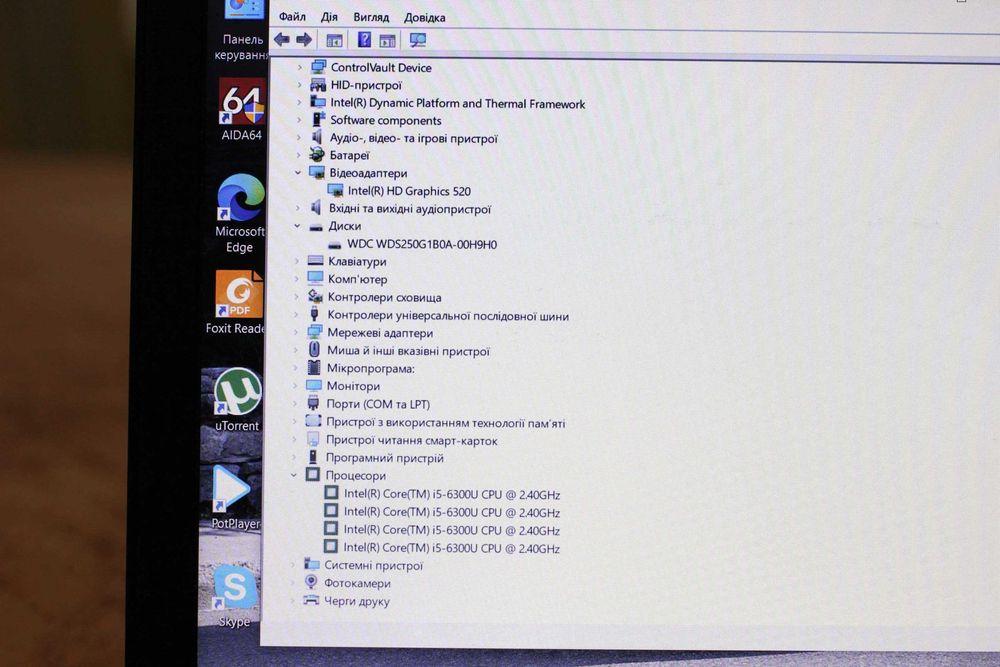Open the Microsoft Edge desktop shortcut

pos(240,213)
